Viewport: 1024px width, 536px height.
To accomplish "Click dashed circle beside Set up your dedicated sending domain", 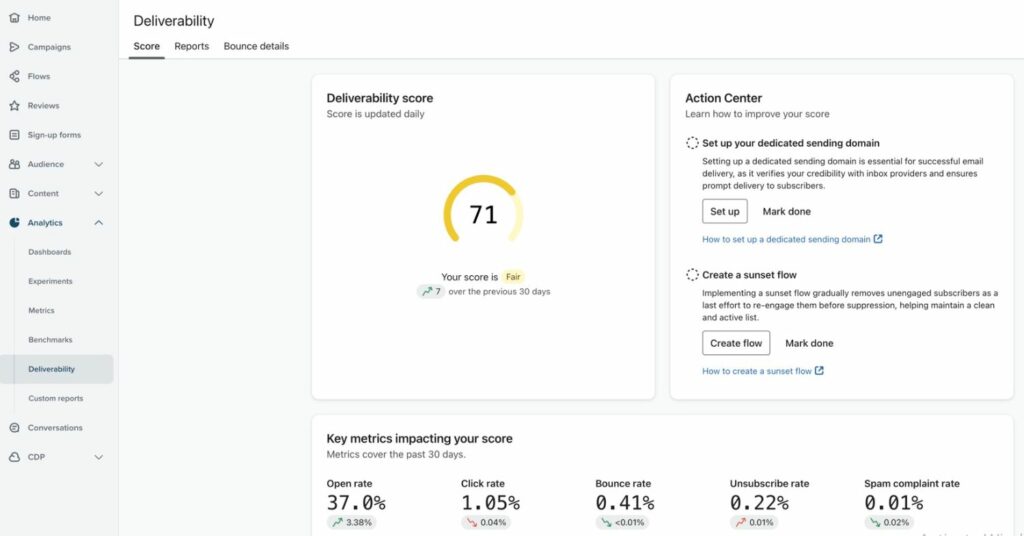I will 692,143.
